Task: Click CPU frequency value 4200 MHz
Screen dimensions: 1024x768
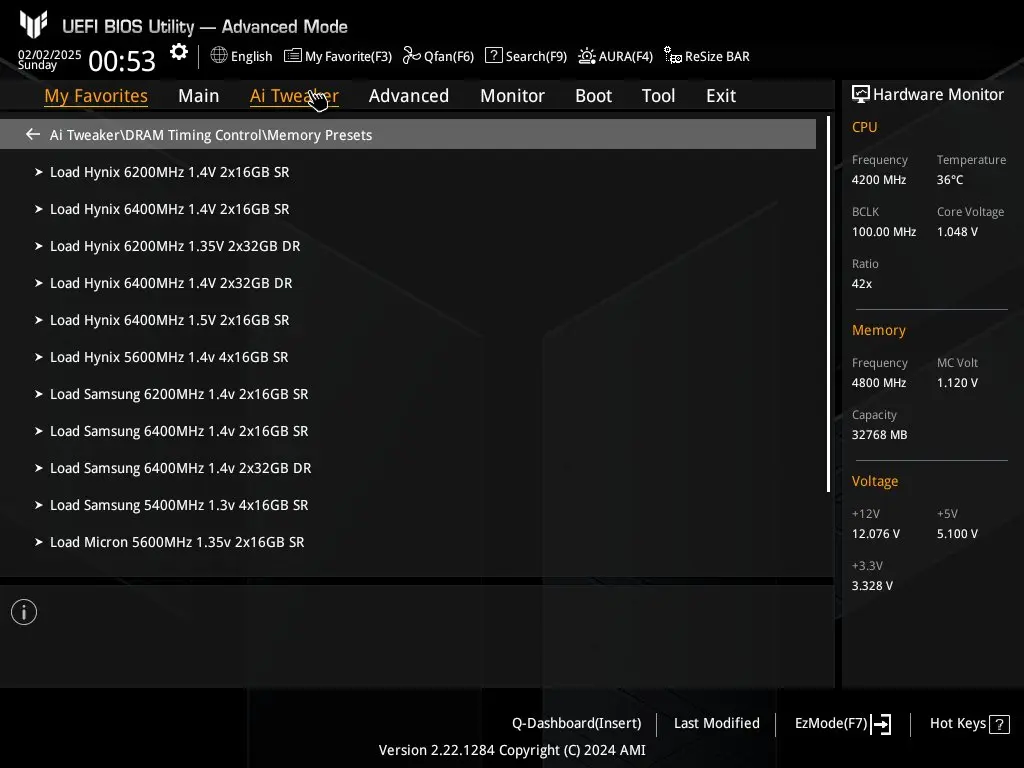Action: [x=878, y=180]
